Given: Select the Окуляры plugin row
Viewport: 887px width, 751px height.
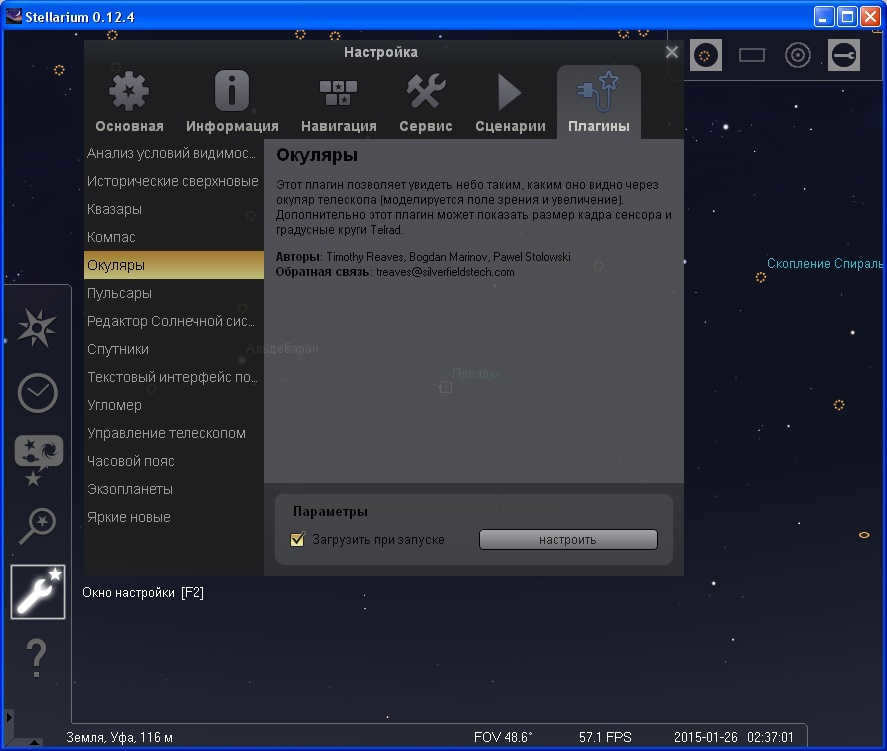Looking at the screenshot, I should click(174, 265).
